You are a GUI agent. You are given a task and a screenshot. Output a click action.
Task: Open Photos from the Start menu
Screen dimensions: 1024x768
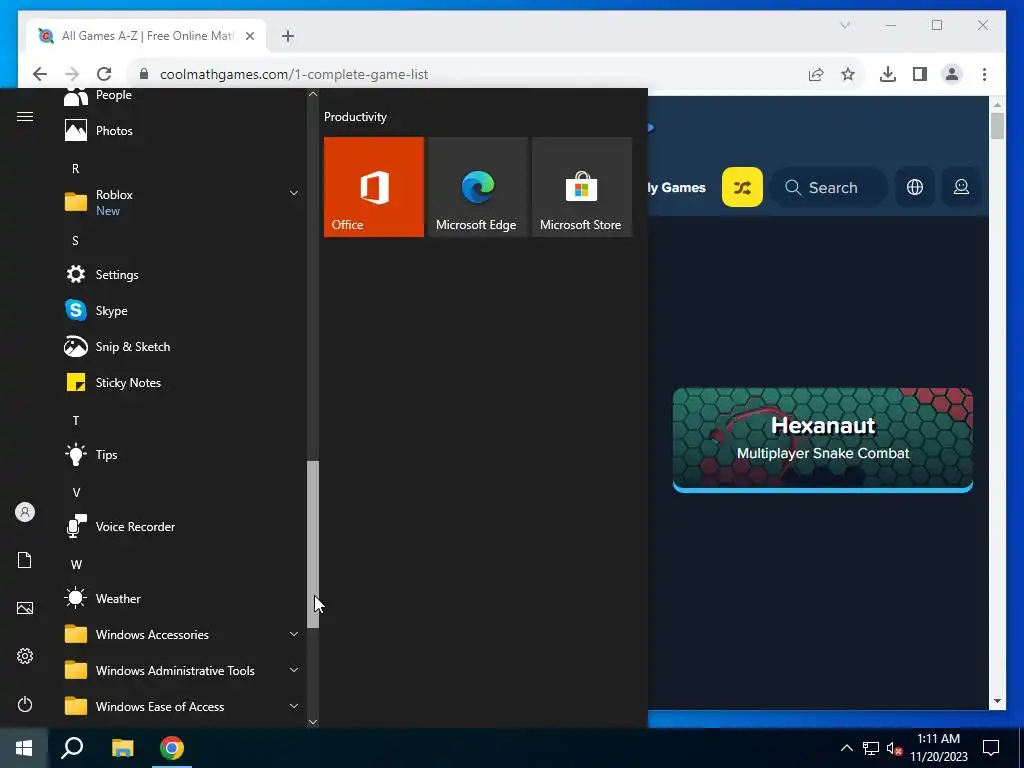coord(181,131)
